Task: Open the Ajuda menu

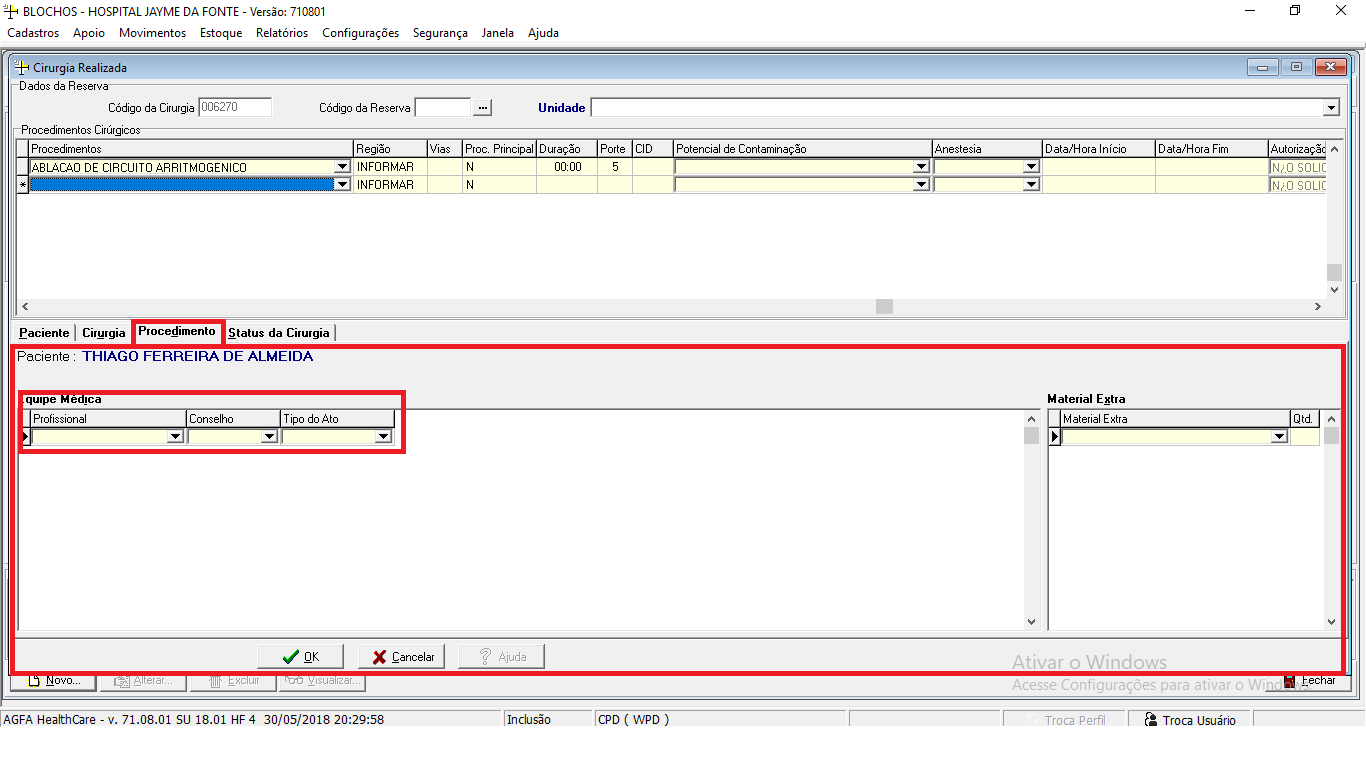Action: 543,33
